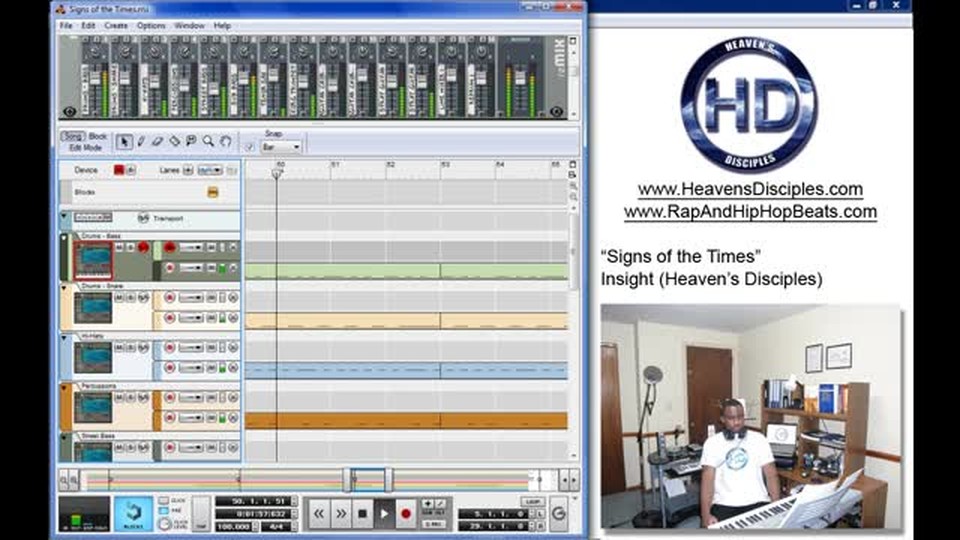Click the Blocks button in transport panel

[x=133, y=513]
